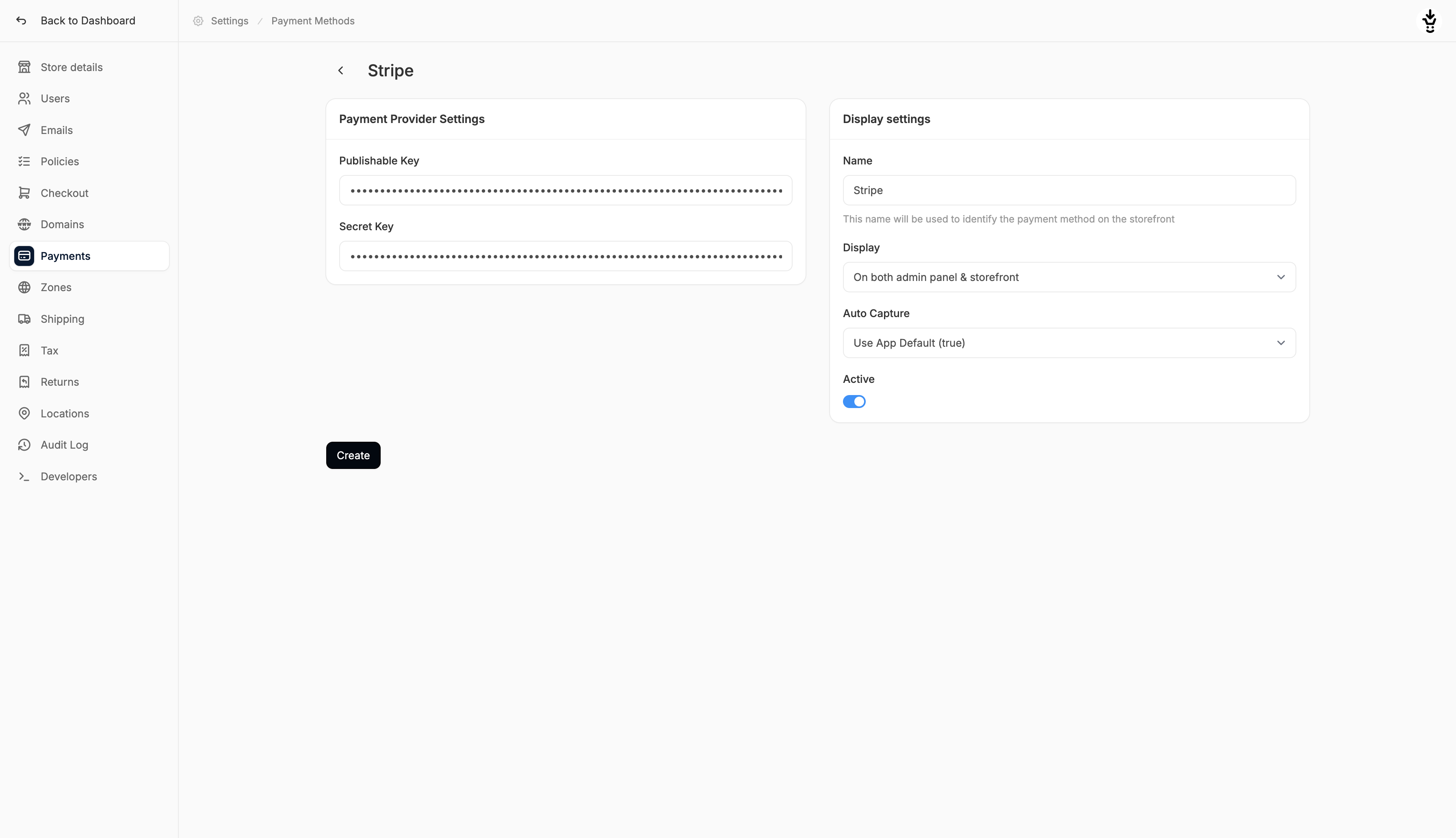Viewport: 1456px width, 838px height.
Task: Focus the Publishable Key field
Action: coord(565,190)
